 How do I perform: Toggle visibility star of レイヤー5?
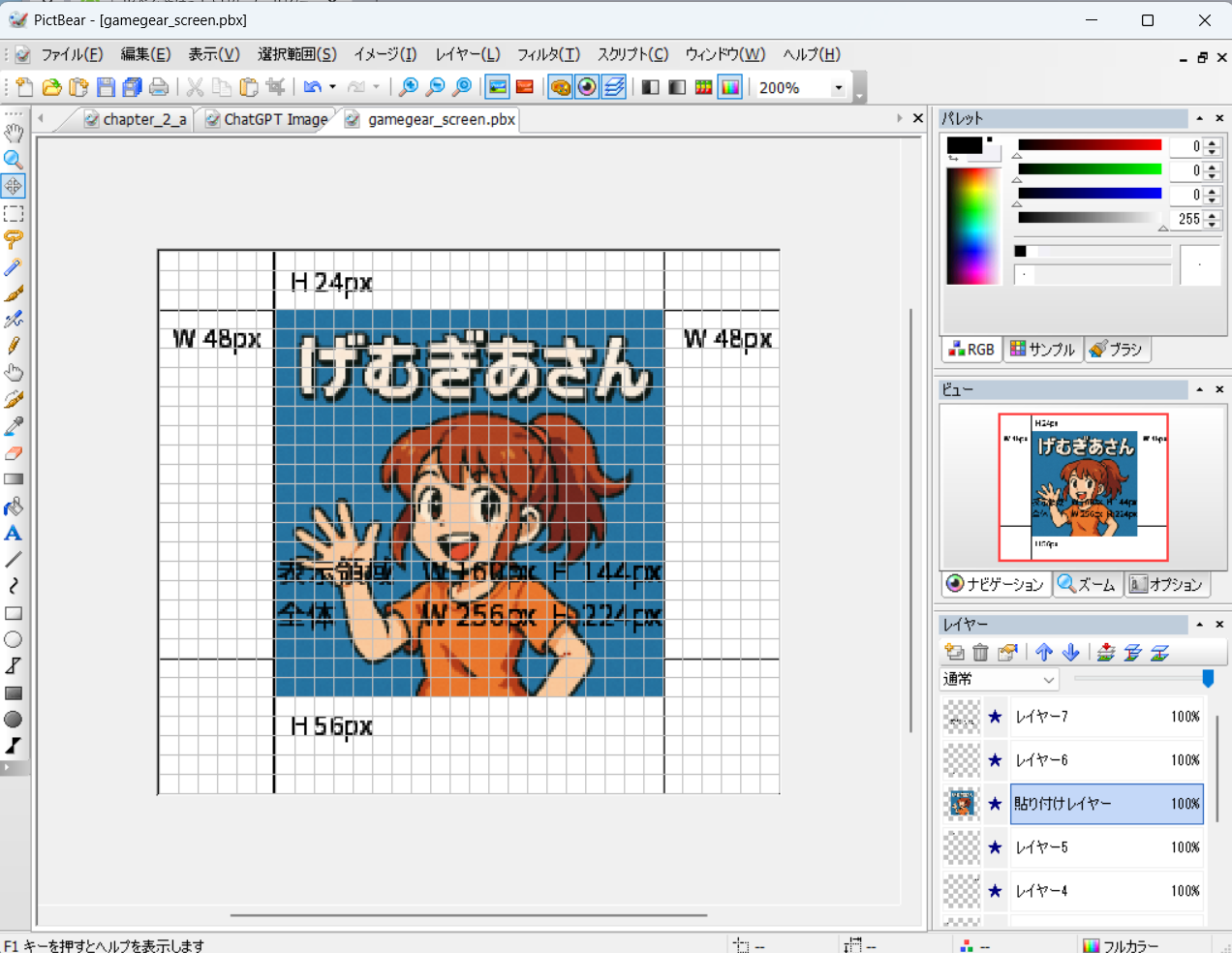(995, 847)
